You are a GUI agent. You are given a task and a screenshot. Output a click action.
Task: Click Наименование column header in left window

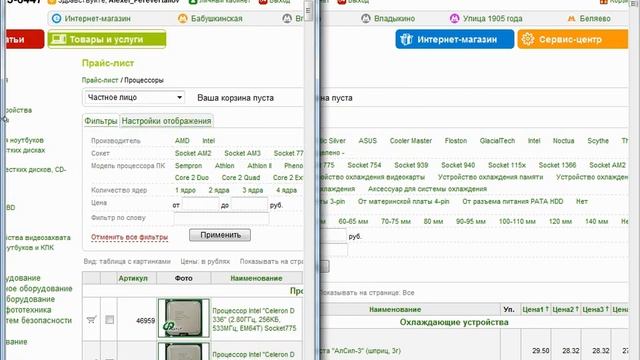[256, 278]
